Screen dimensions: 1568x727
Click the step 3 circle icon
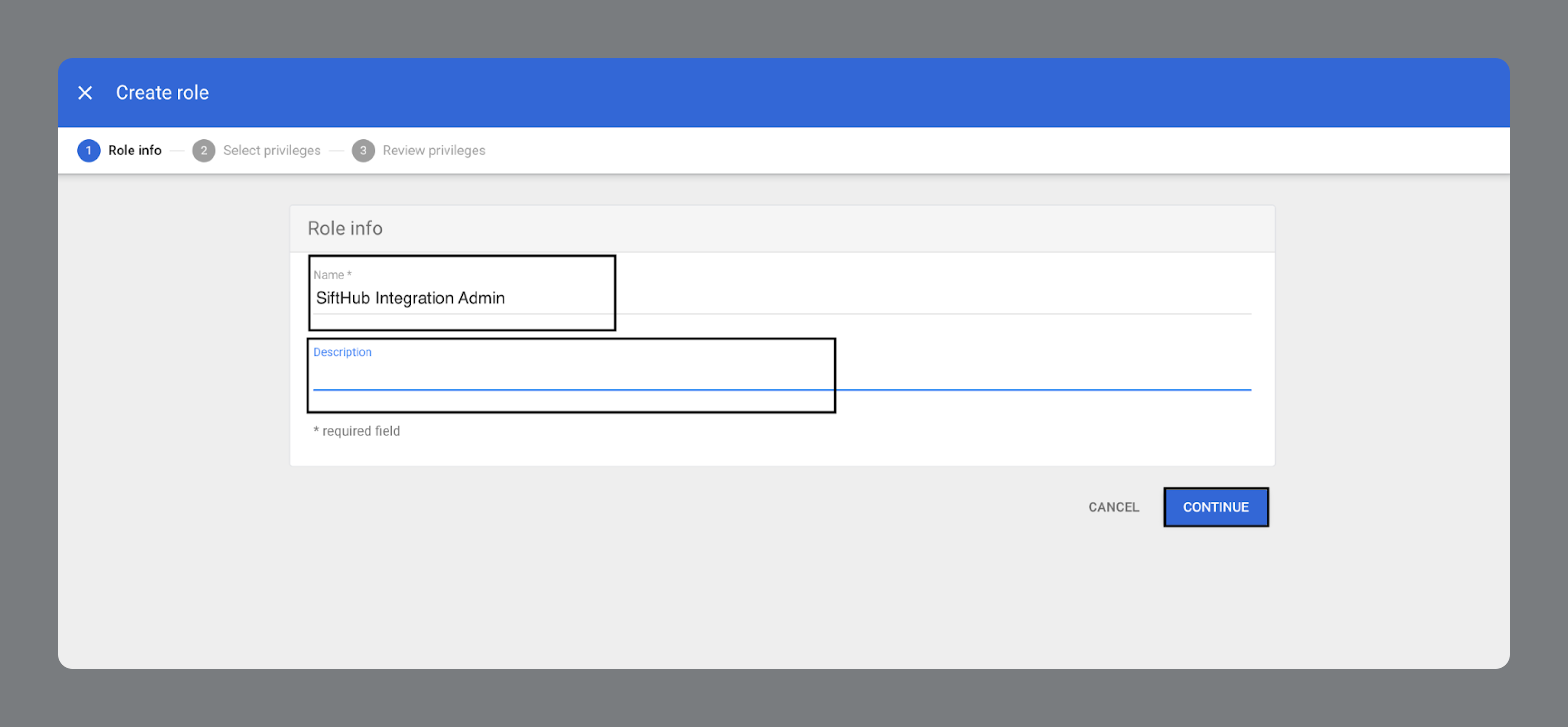[363, 150]
